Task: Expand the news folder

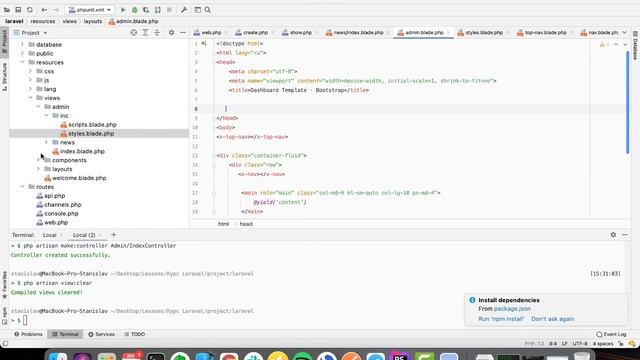Action: (46, 142)
